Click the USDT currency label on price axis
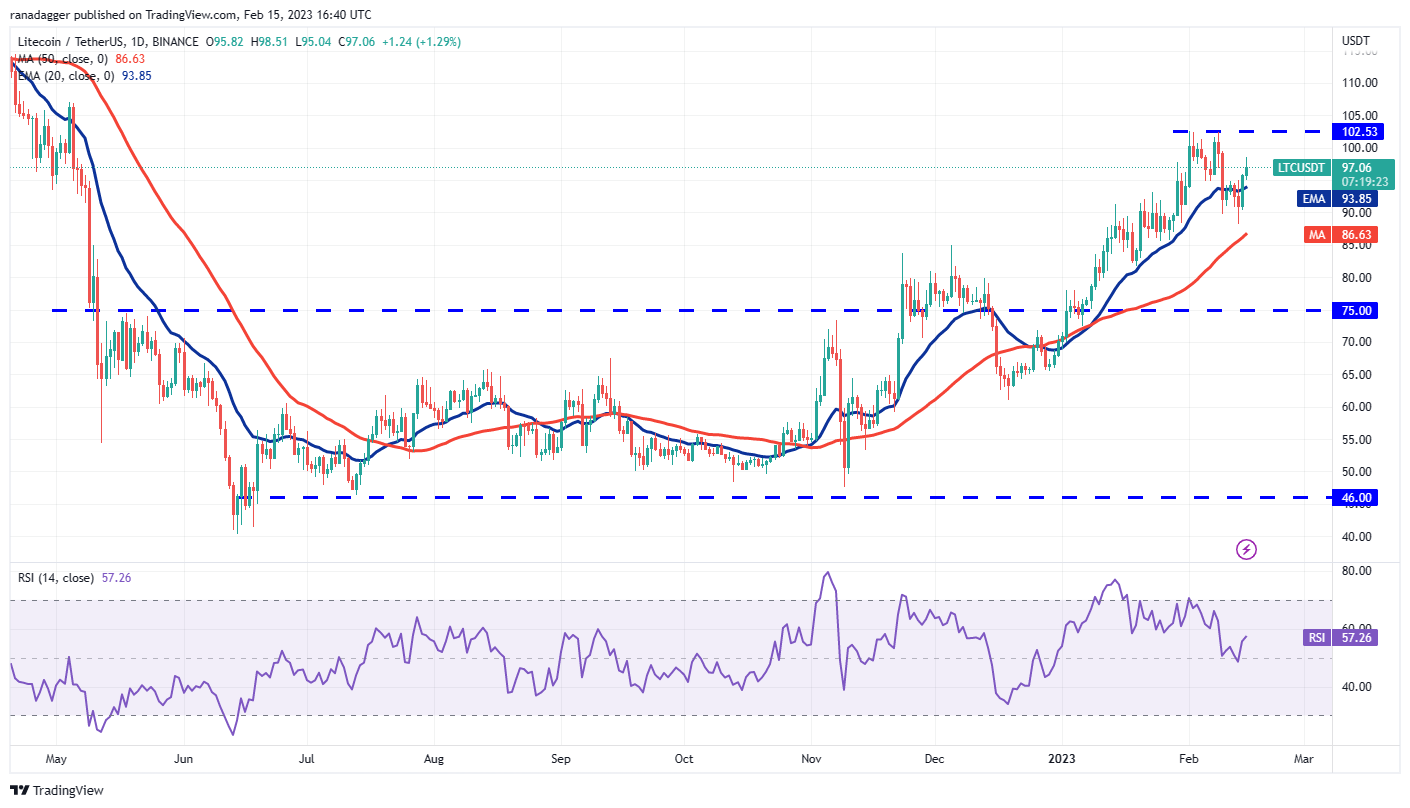The height and width of the screenshot is (808, 1410). click(x=1355, y=41)
